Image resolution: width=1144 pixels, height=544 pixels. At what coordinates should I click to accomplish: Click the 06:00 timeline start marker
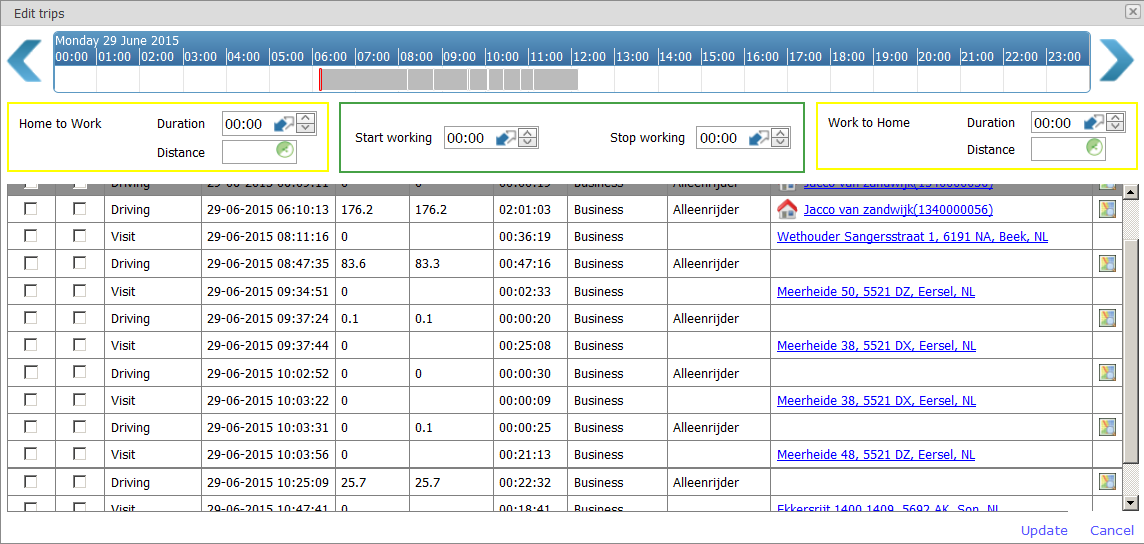320,80
